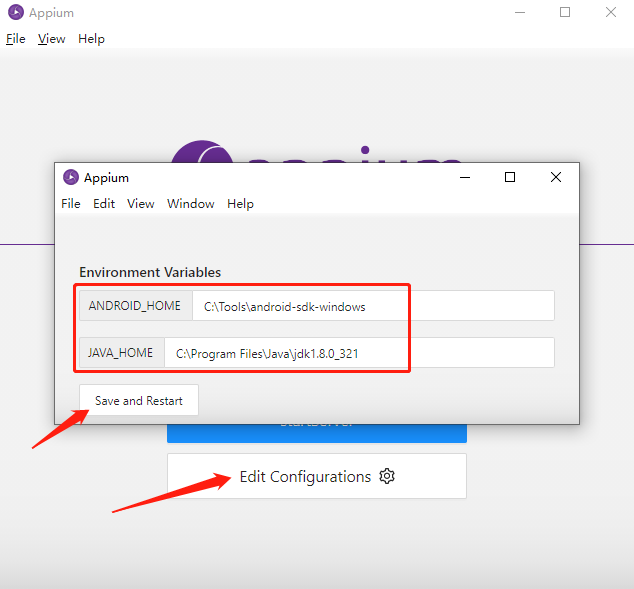
Task: Click the ANDROID_HOME path input field
Action: tap(373, 306)
